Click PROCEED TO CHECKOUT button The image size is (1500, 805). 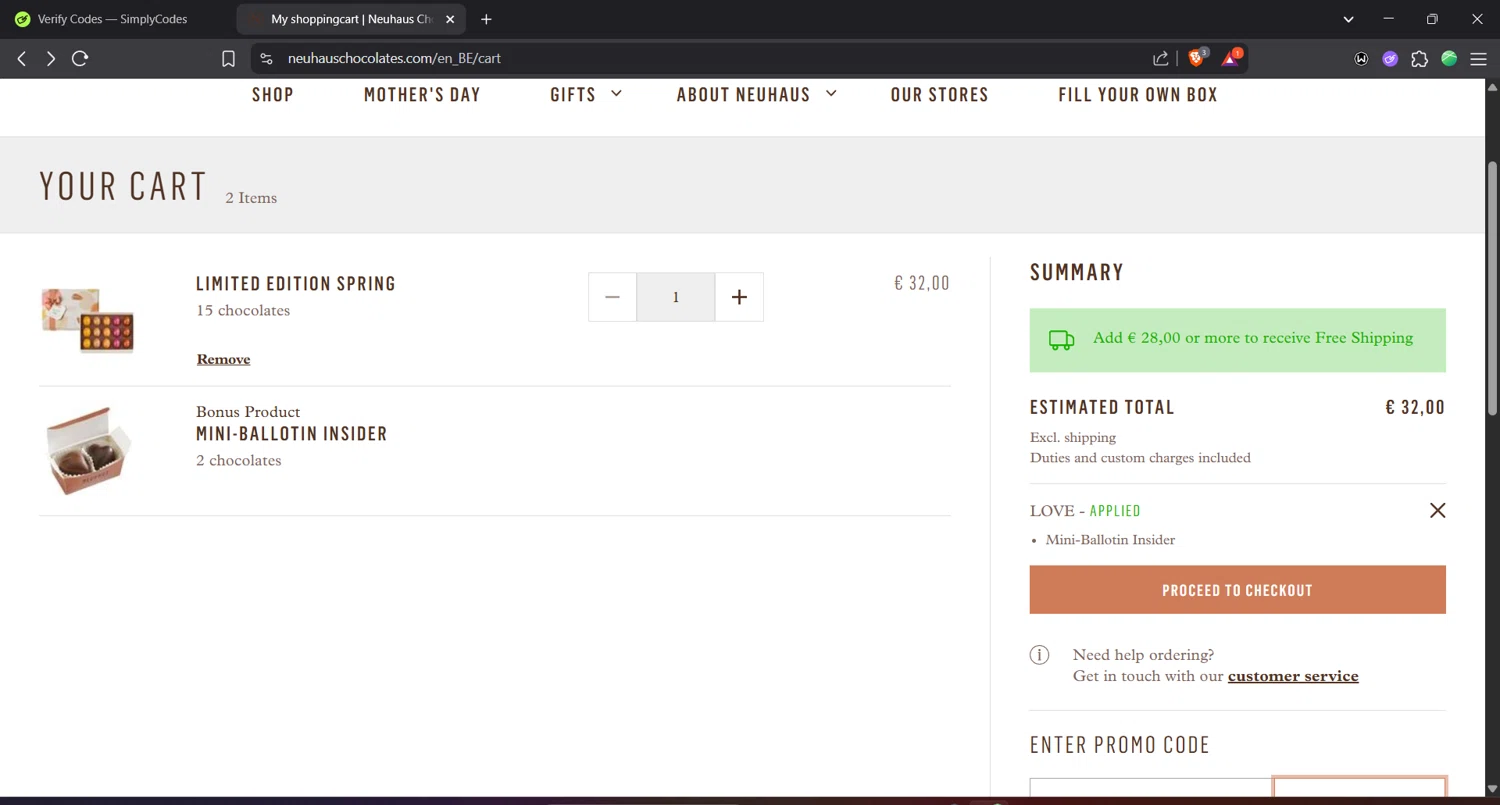(x=1237, y=590)
